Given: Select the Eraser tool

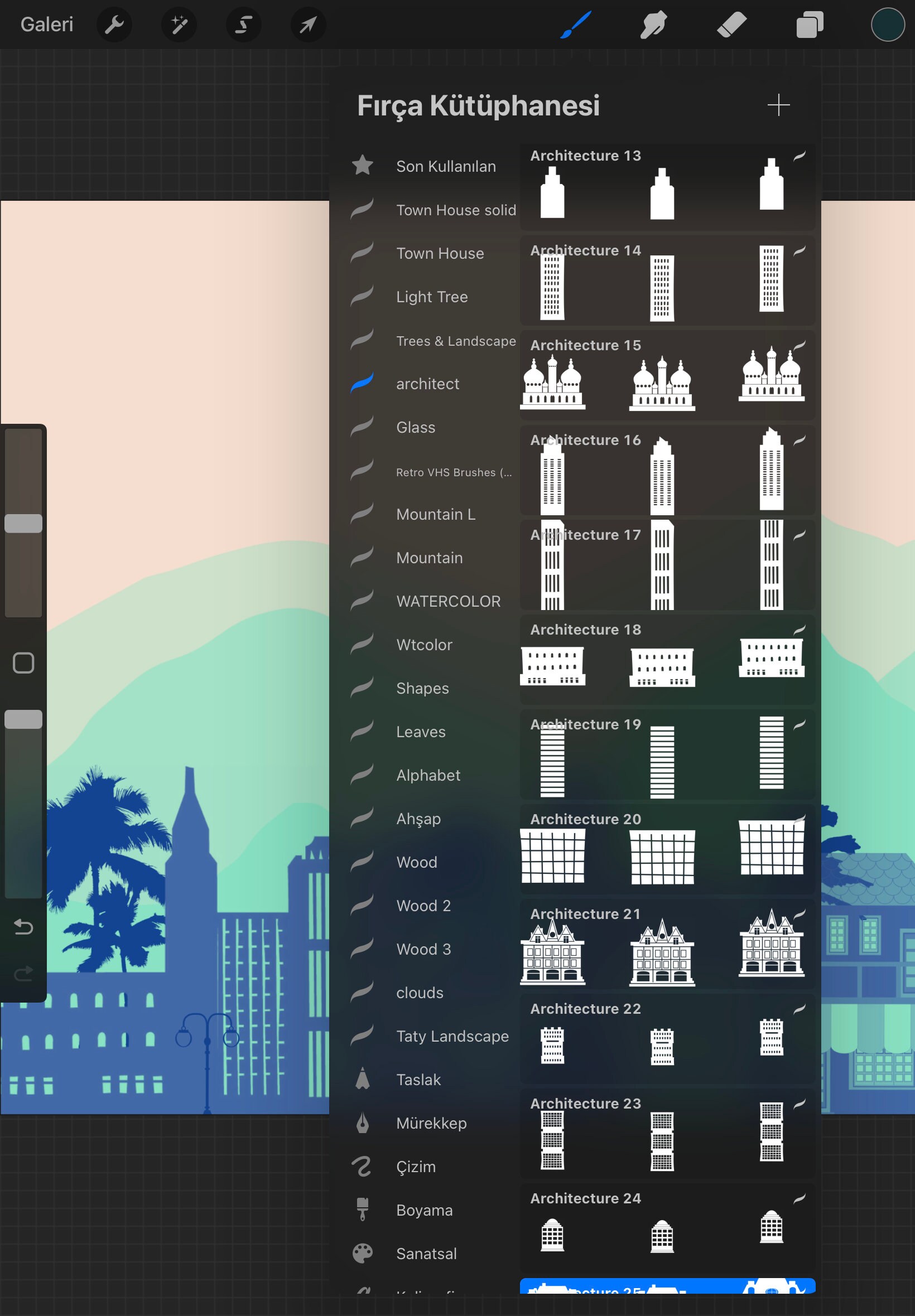Looking at the screenshot, I should point(732,25).
